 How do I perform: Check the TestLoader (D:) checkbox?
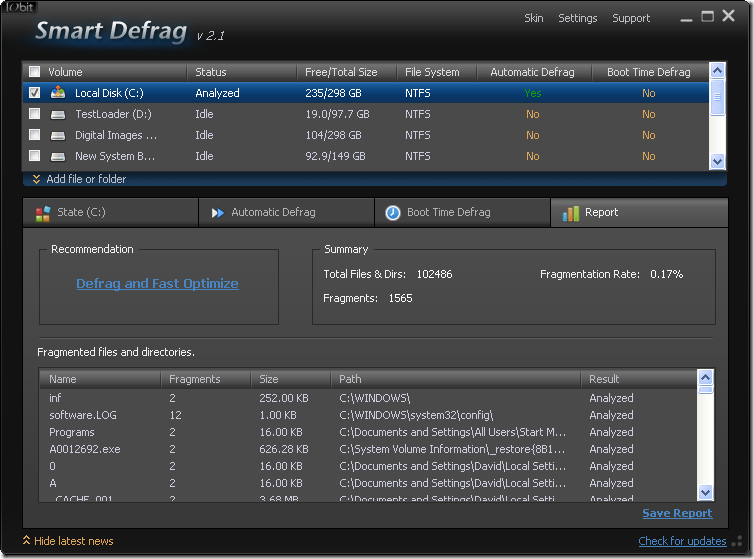tap(35, 114)
